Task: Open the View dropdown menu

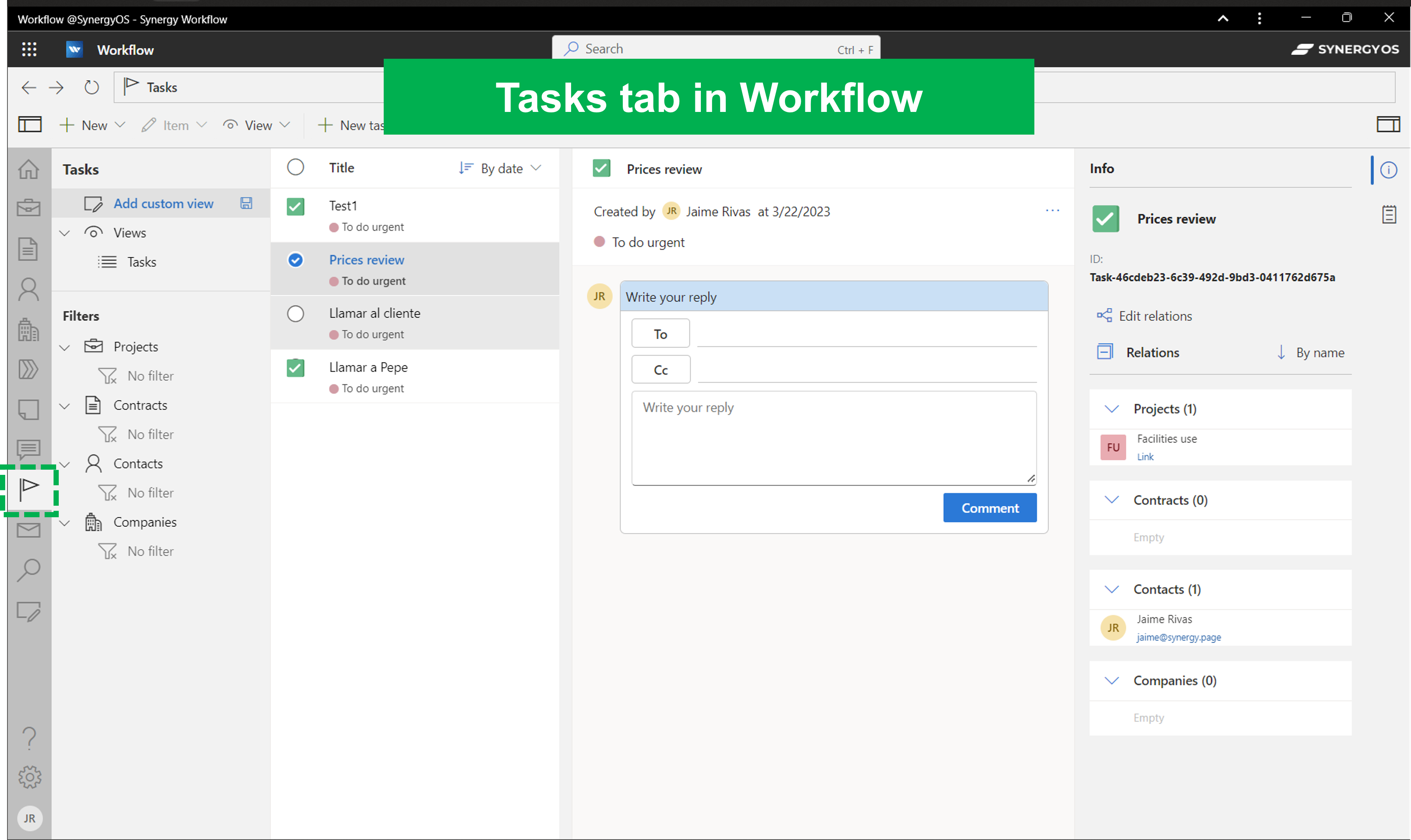Action: coord(257,125)
